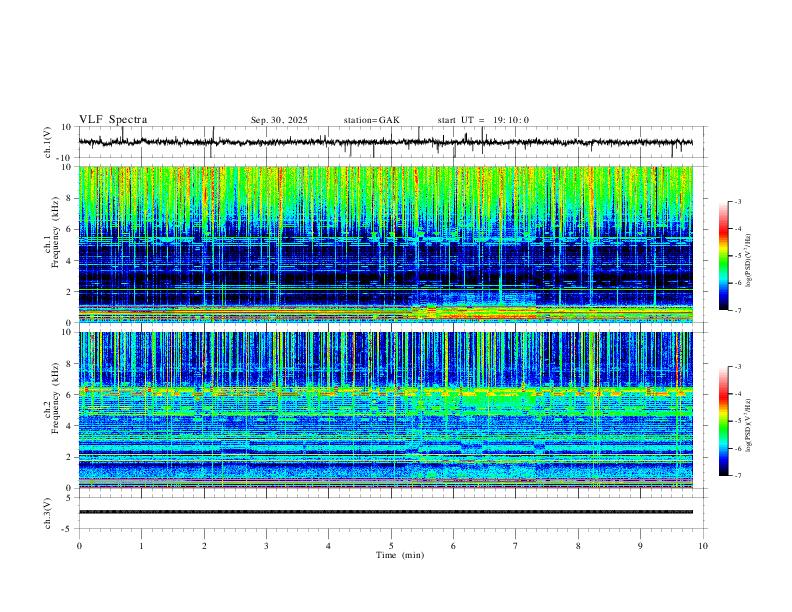
Task: Click the 'ch.1(V)' waveform axis label
Action: (x=48, y=142)
